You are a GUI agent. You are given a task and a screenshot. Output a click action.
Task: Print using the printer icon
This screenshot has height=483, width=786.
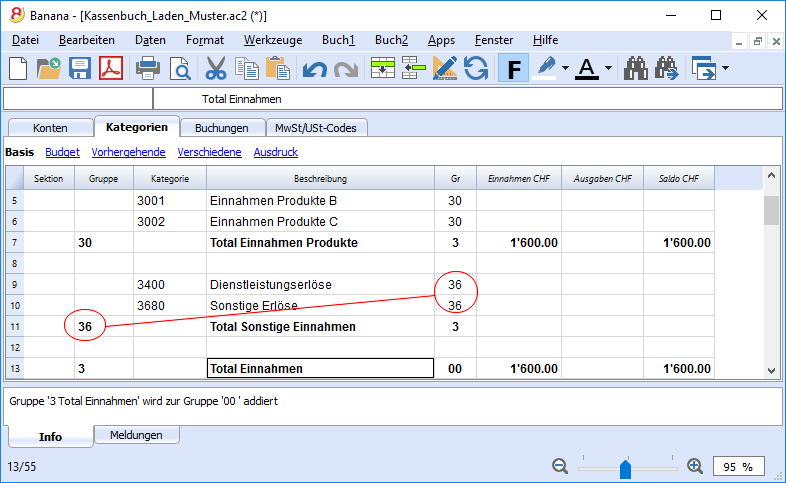148,68
